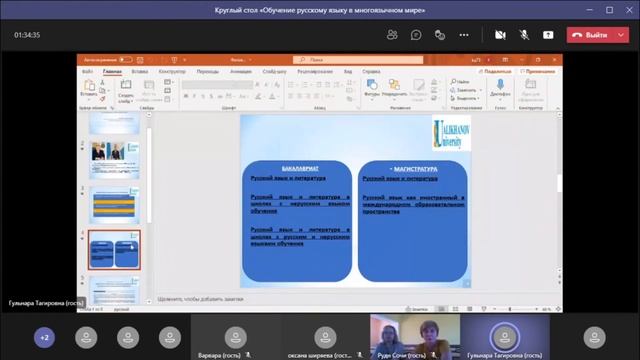This screenshot has width=640, height=360.
Task: Click the Valikhanov University logo on slide
Action: (x=451, y=133)
